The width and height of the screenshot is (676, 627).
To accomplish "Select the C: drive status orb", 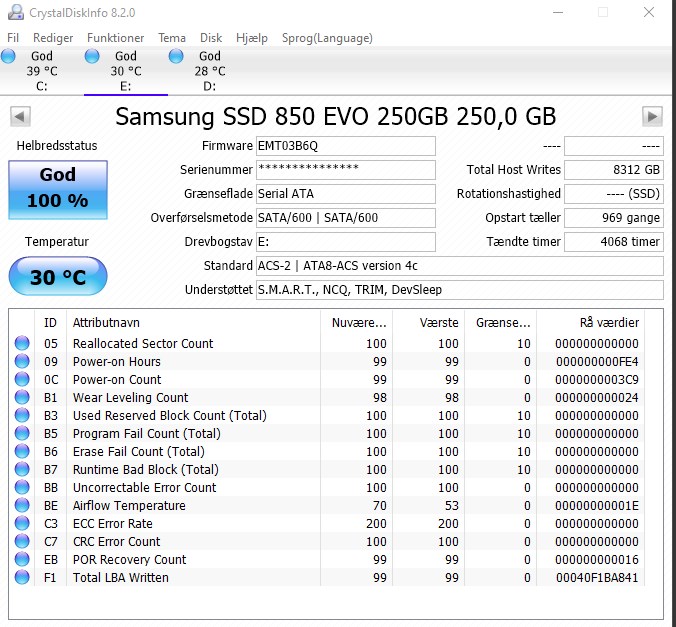I will click(9, 56).
